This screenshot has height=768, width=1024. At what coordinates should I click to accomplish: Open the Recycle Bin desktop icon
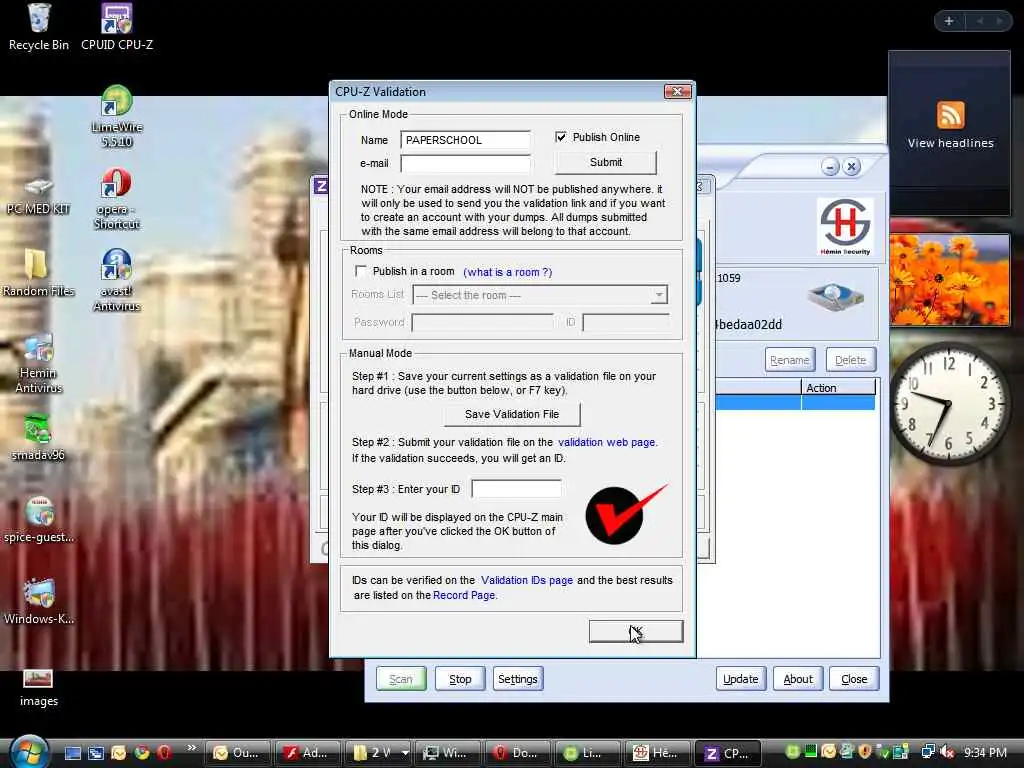[39, 27]
